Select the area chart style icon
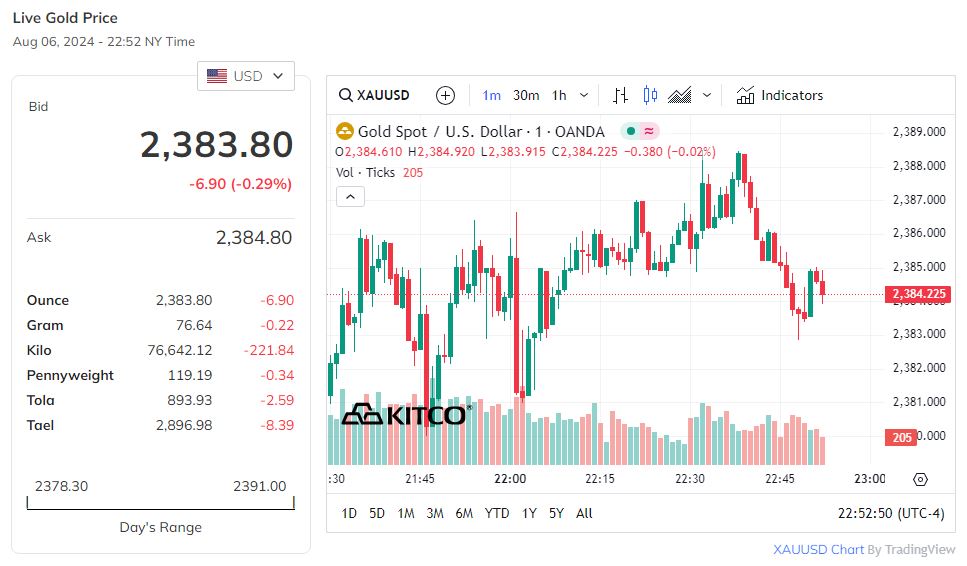The image size is (967, 566). (x=680, y=96)
